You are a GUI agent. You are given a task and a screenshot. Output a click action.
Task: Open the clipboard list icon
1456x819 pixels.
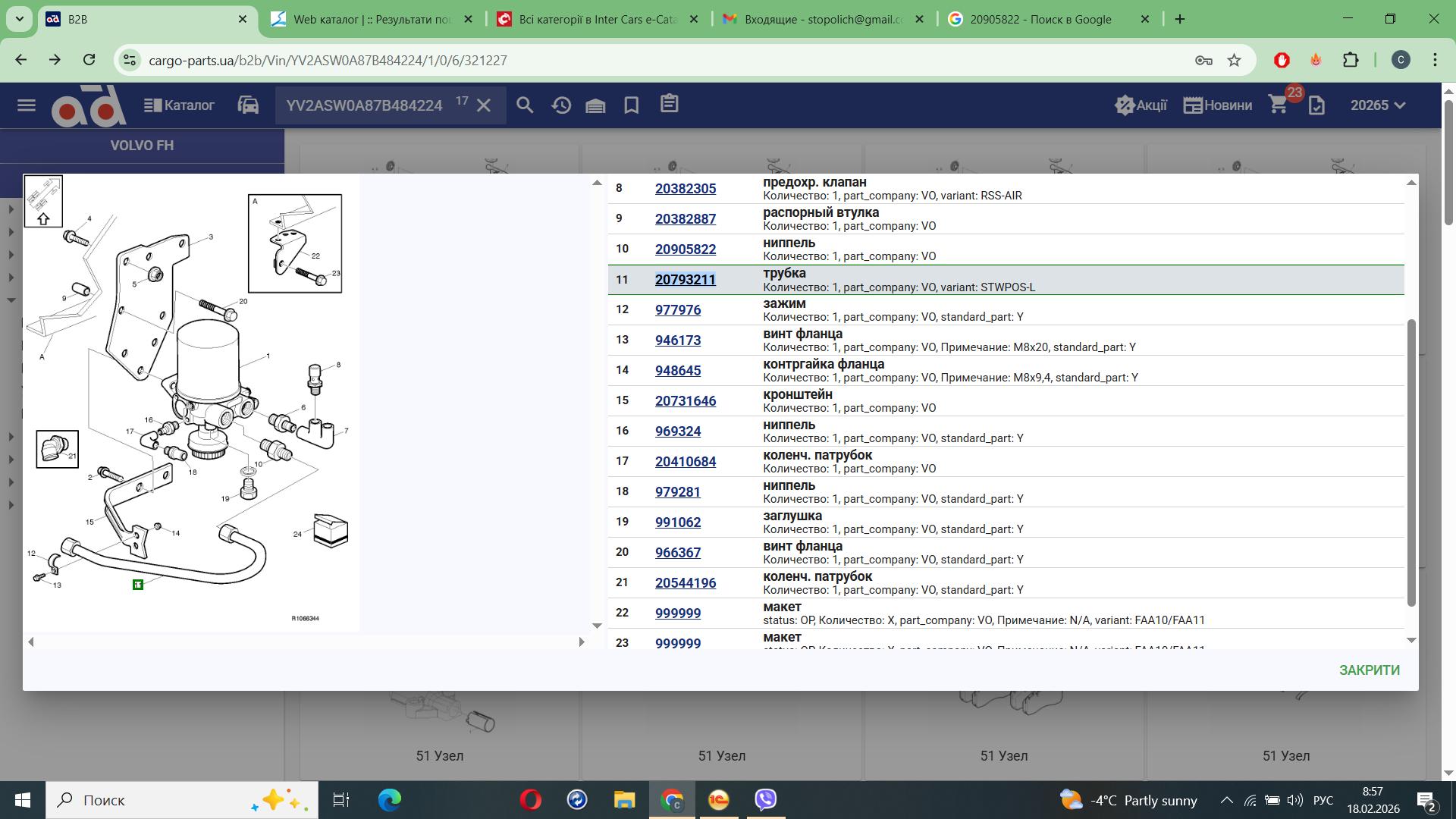tap(669, 104)
